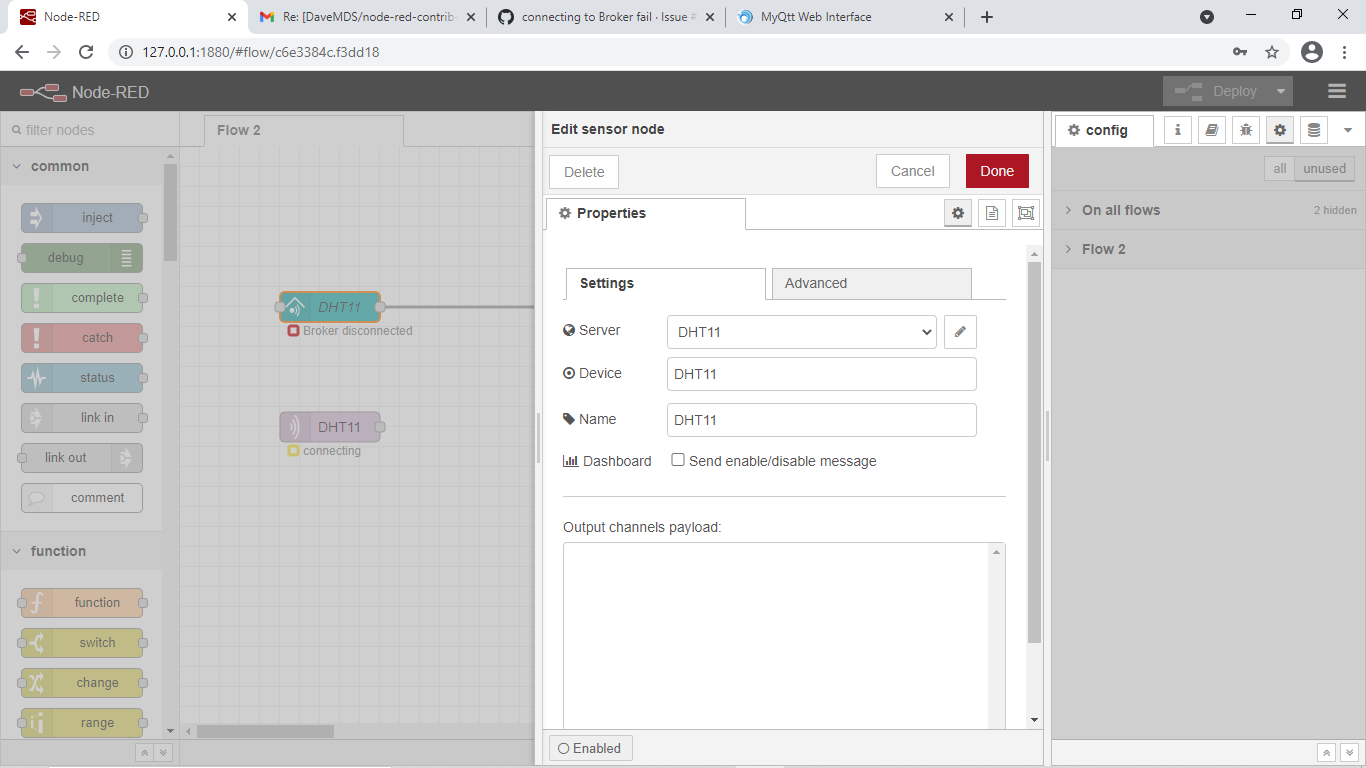Click inside the Name input field

pyautogui.click(x=820, y=419)
